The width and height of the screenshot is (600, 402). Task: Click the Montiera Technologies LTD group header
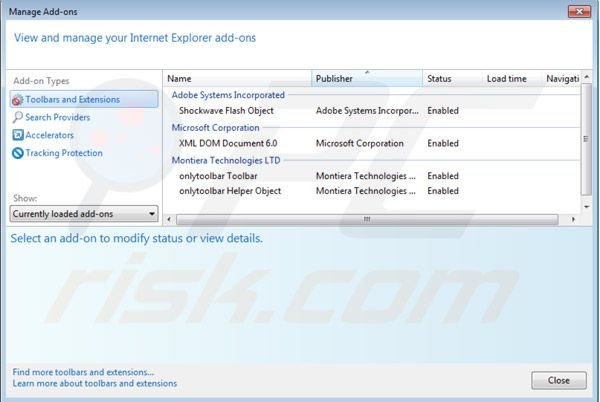click(226, 160)
